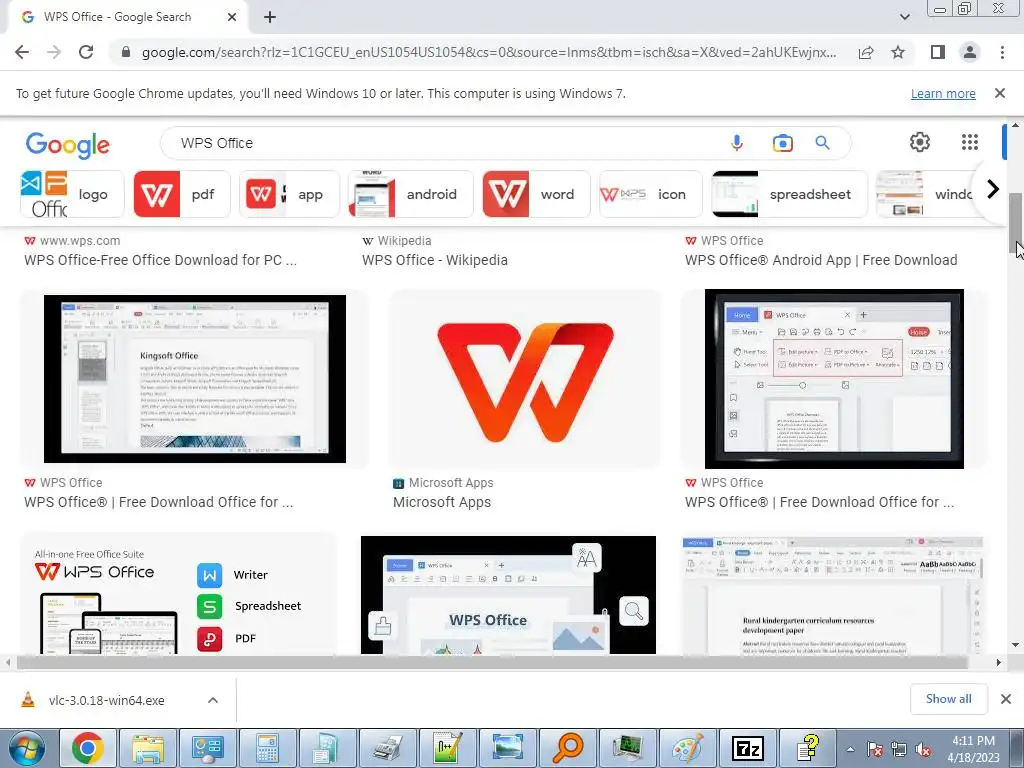Image resolution: width=1024 pixels, height=768 pixels.
Task: Open the Google apps grid
Action: (x=970, y=142)
